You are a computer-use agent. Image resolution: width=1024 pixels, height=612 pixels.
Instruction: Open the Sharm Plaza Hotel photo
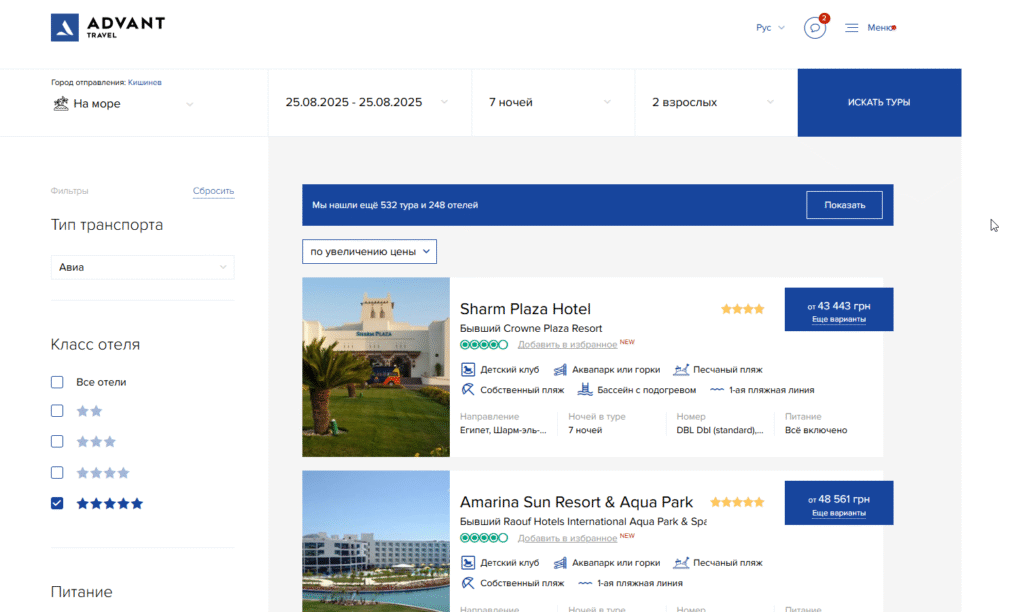point(376,367)
